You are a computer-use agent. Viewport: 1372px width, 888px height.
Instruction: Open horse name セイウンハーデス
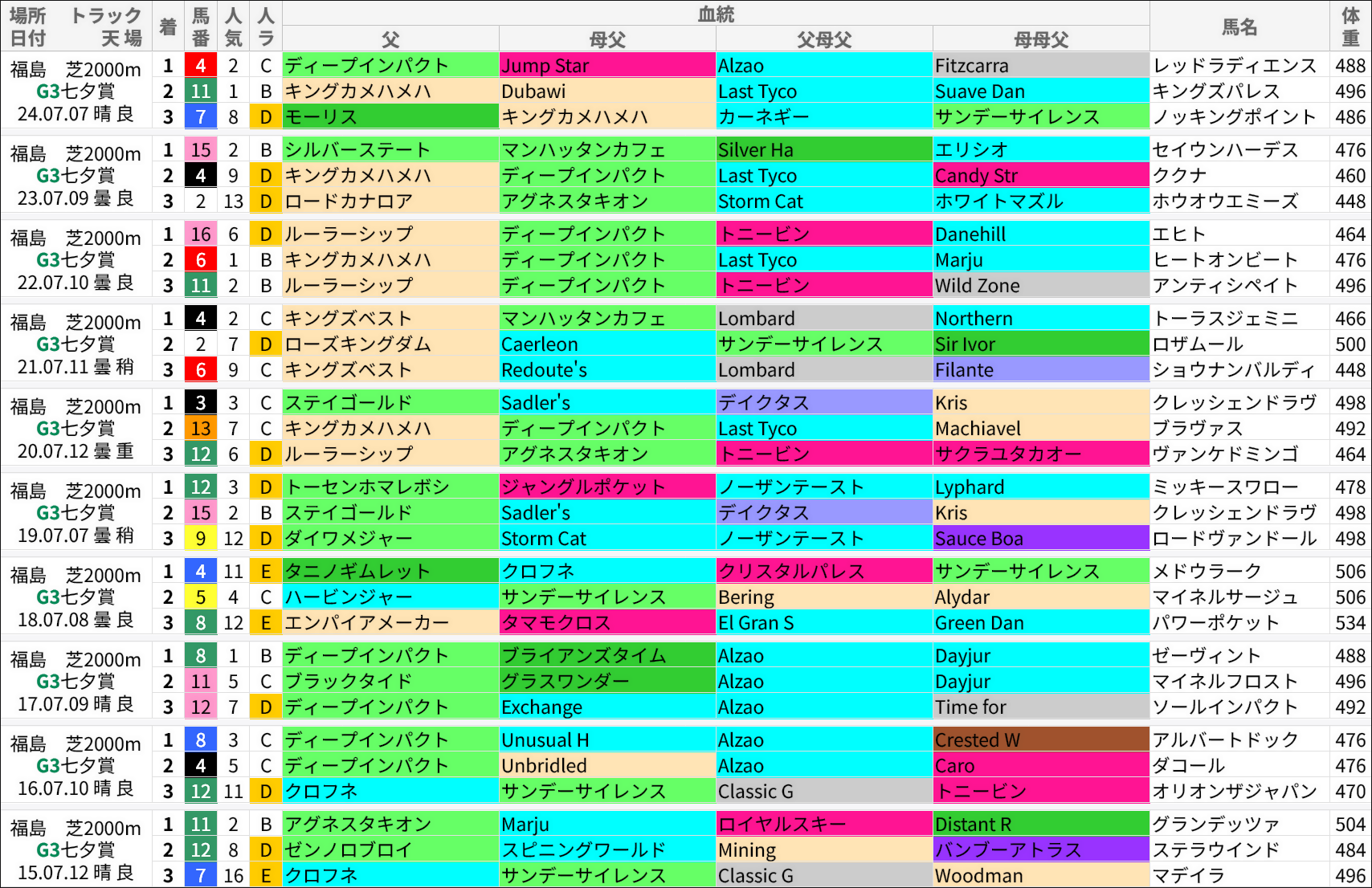(1224, 150)
